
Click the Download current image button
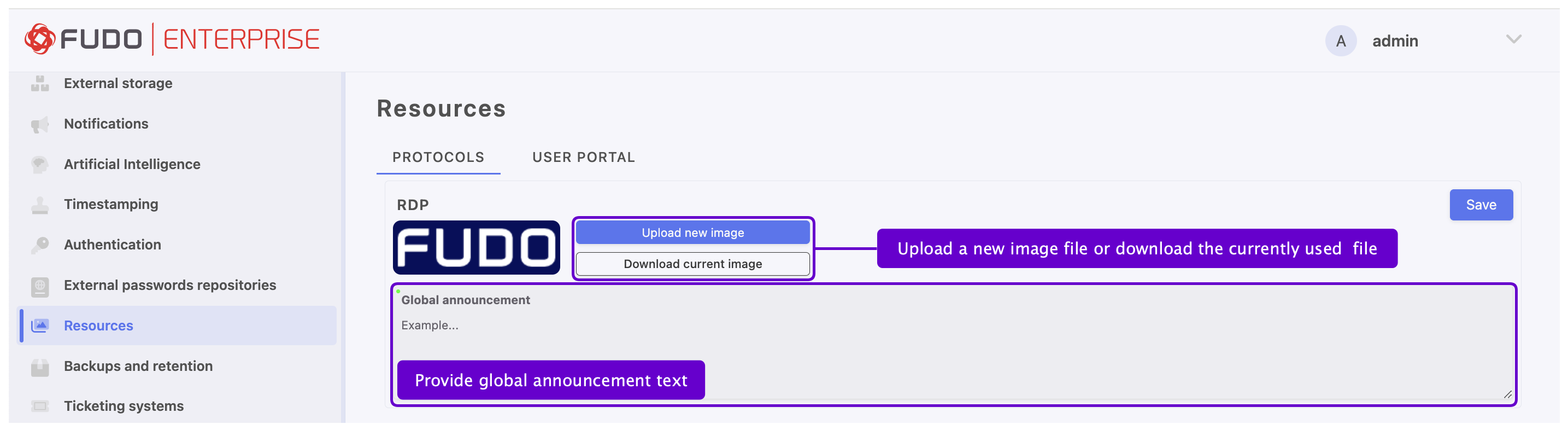pyautogui.click(x=692, y=264)
